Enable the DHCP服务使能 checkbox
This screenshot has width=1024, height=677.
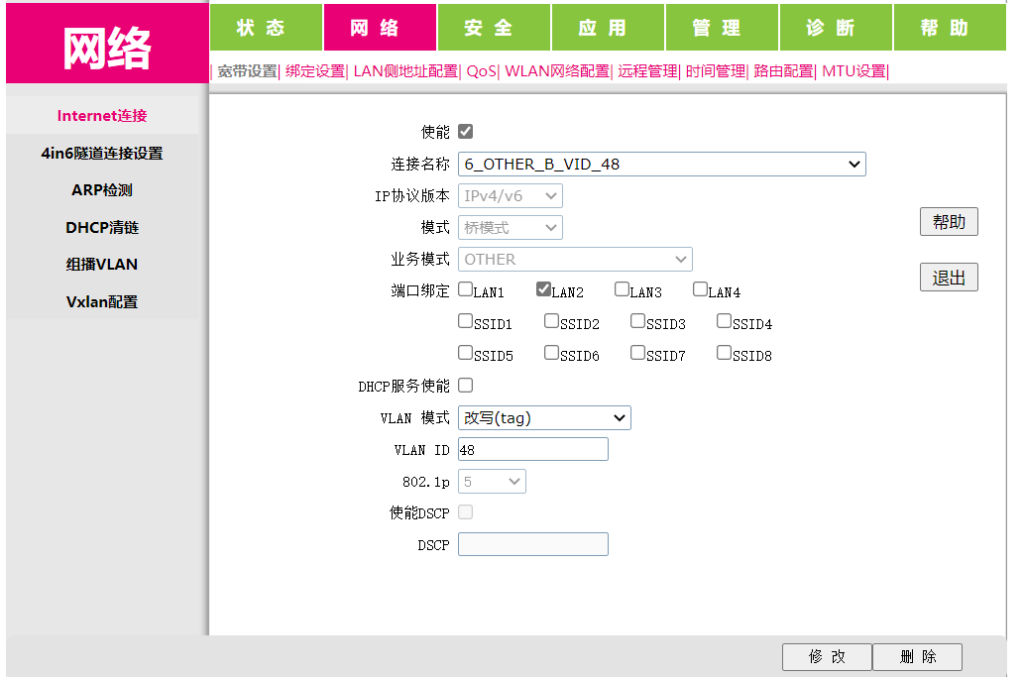tap(465, 385)
